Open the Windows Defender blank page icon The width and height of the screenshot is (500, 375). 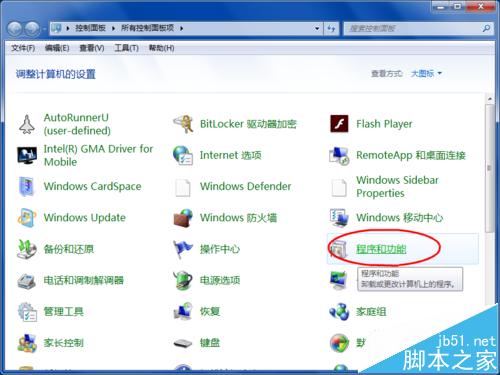click(183, 187)
